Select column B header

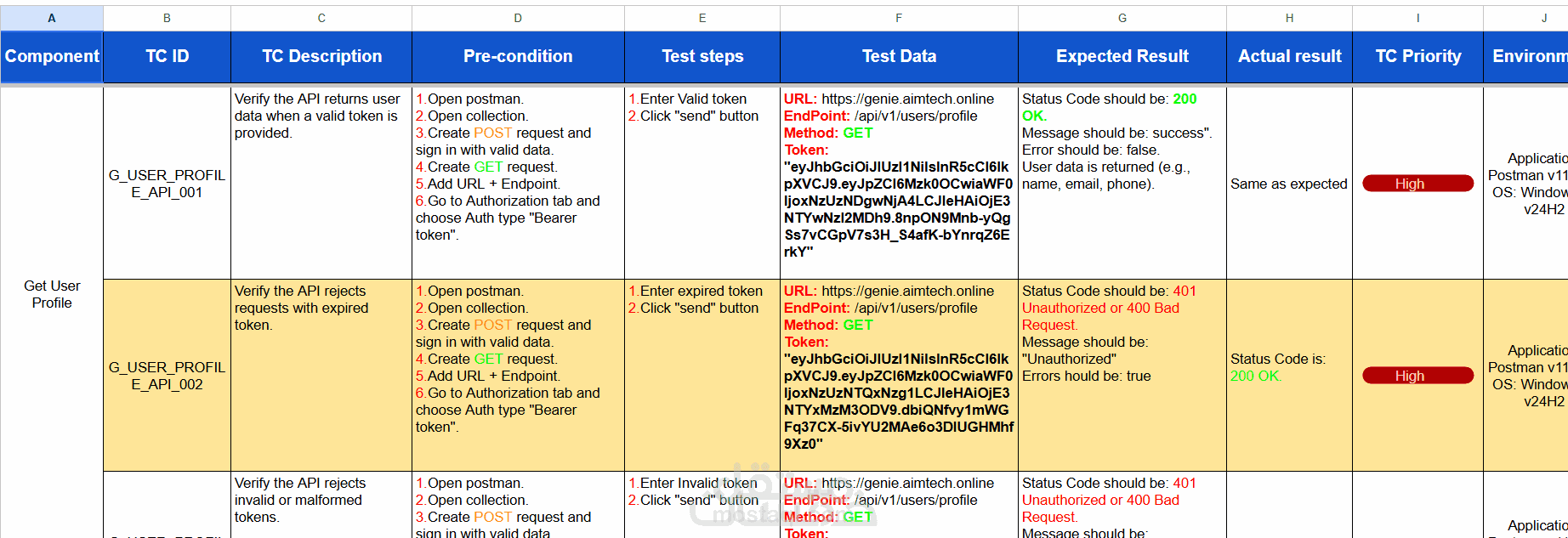(167, 18)
